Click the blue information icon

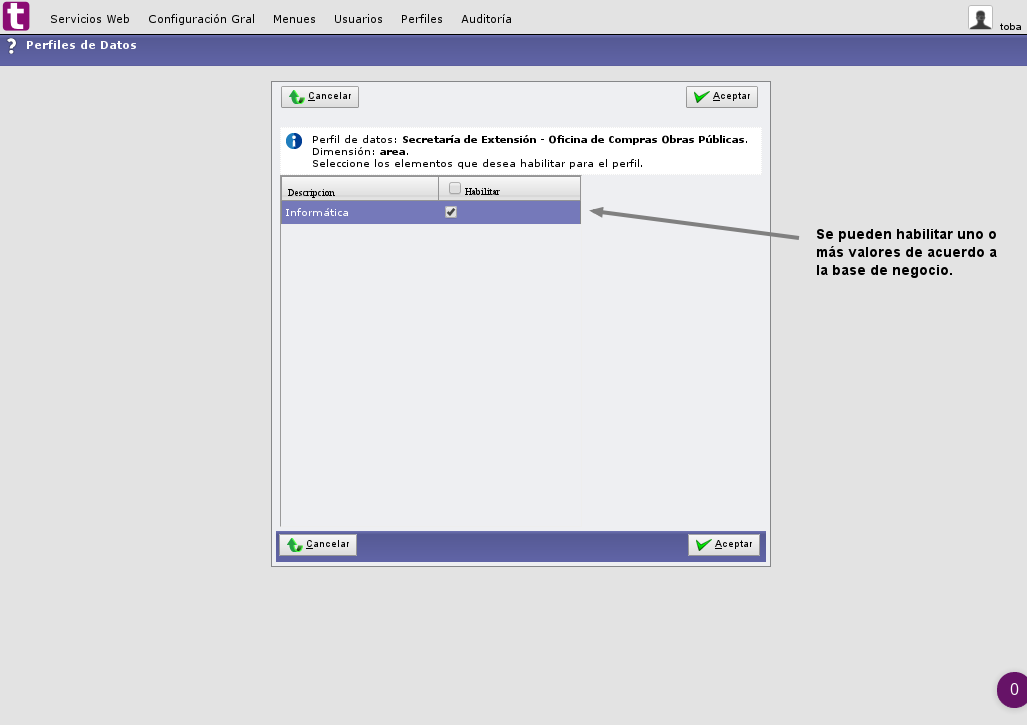coord(294,141)
